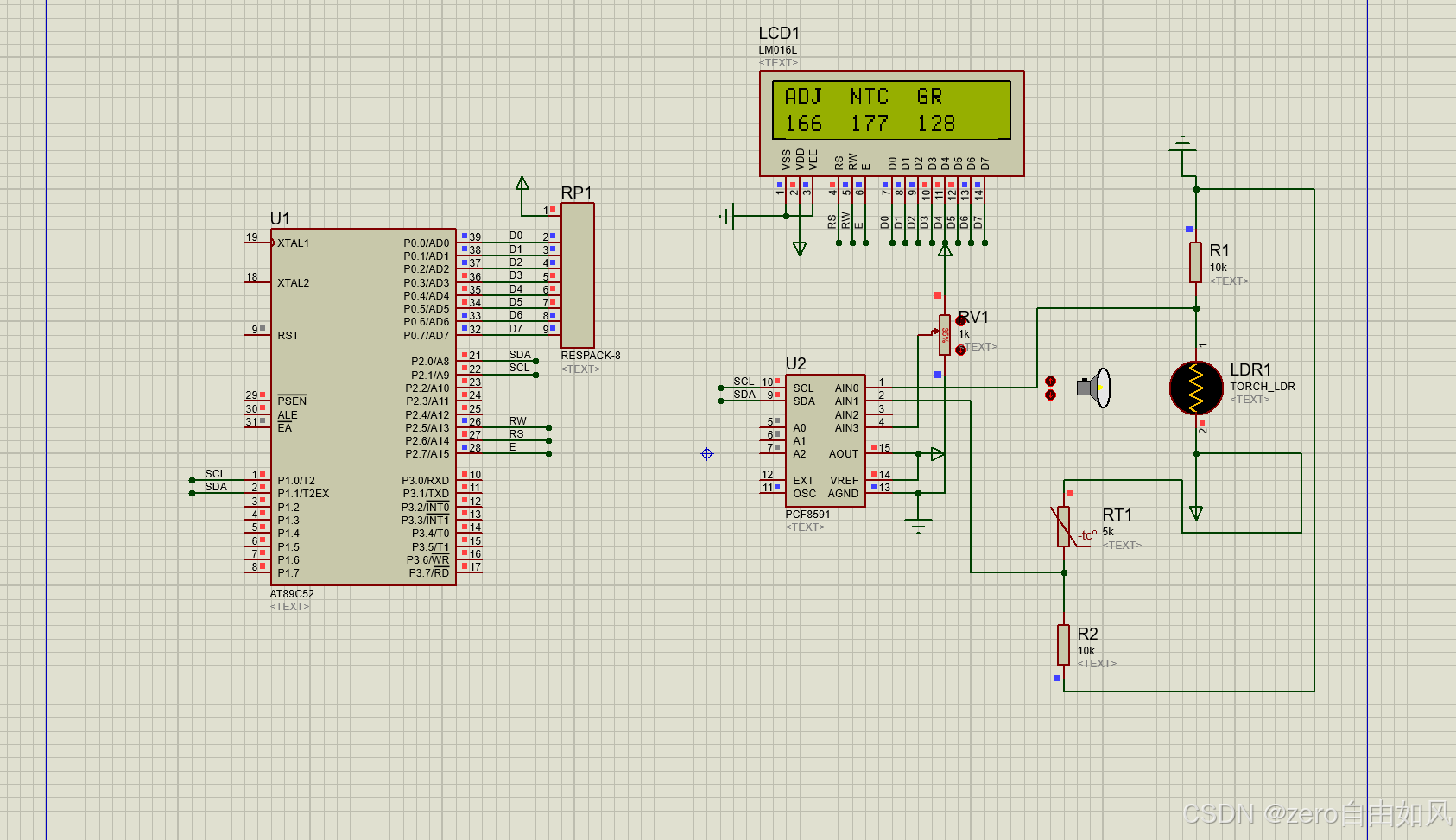Click the SCL terminal label at P1.0/T2
1456x840 pixels.
[x=215, y=474]
